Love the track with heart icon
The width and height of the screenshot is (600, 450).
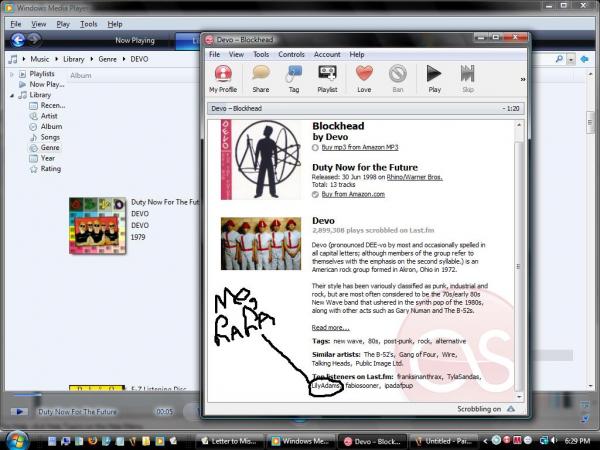pos(364,79)
